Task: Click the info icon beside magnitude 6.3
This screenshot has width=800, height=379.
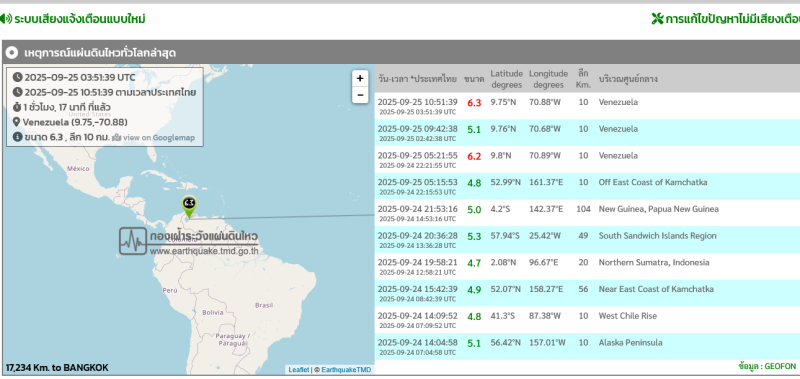Action: pos(17,137)
